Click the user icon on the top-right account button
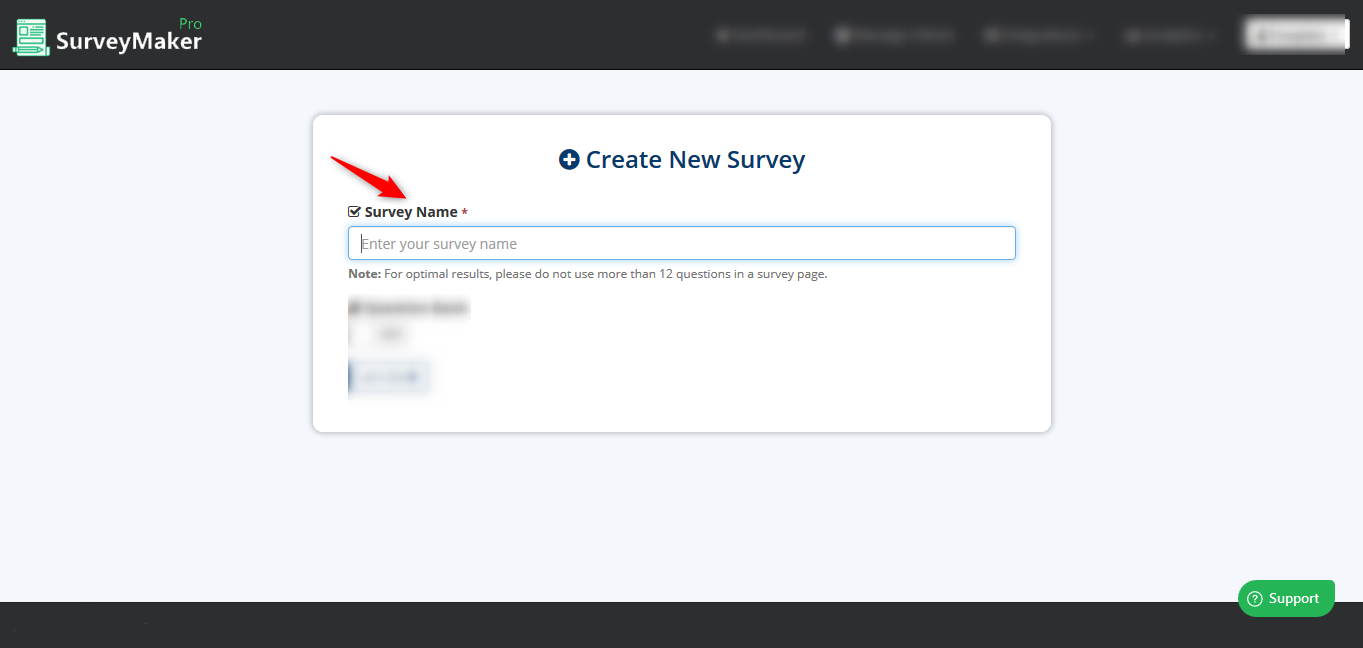Viewport: 1363px width, 648px height. point(1262,33)
